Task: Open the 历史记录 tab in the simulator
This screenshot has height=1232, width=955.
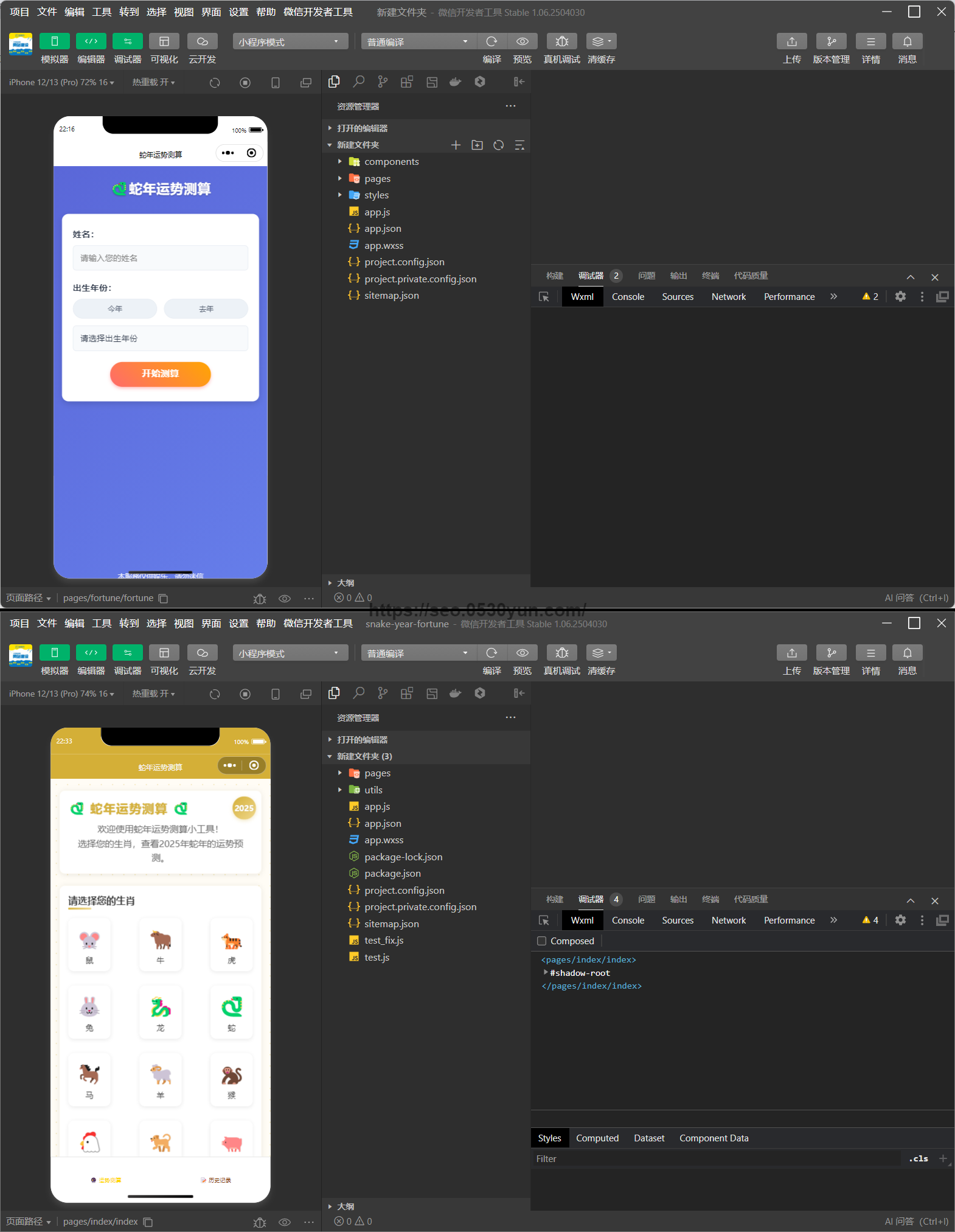Action: coord(216,1180)
